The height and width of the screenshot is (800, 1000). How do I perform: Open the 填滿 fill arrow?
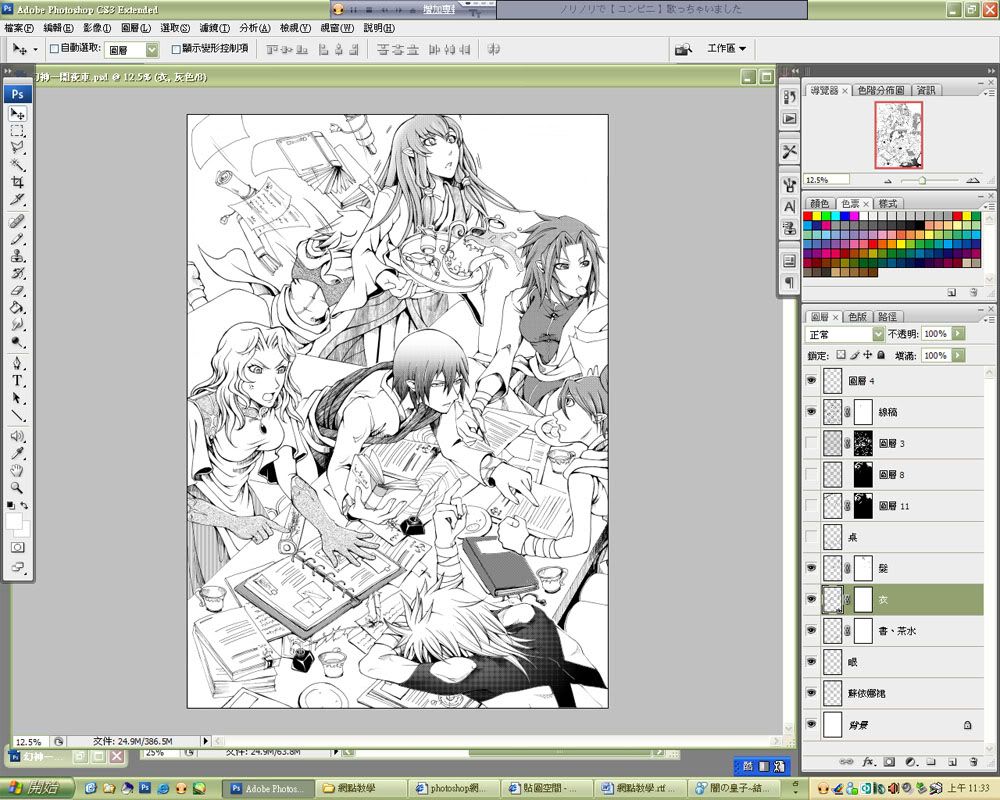(x=959, y=355)
